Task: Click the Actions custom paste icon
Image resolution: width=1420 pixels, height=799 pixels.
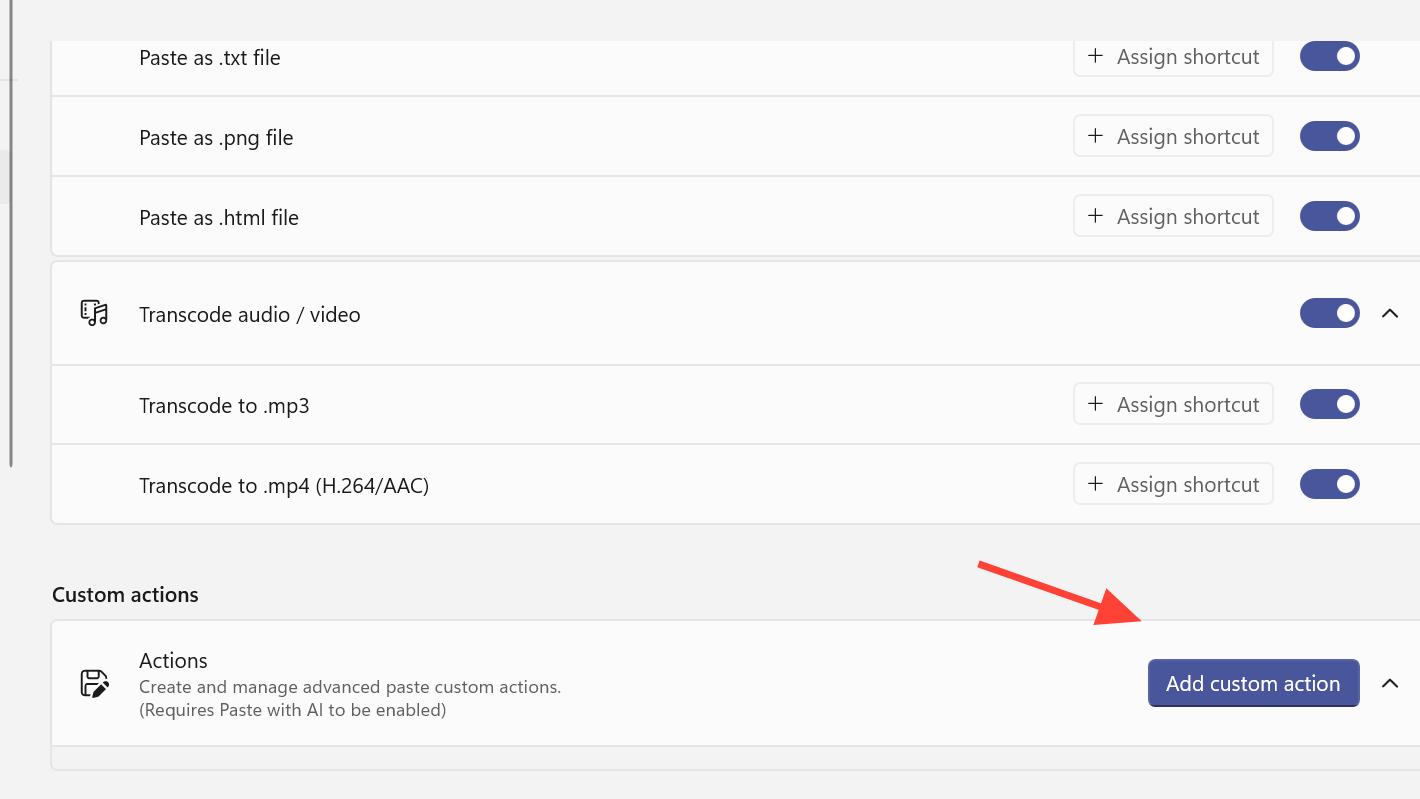Action: [x=94, y=684]
